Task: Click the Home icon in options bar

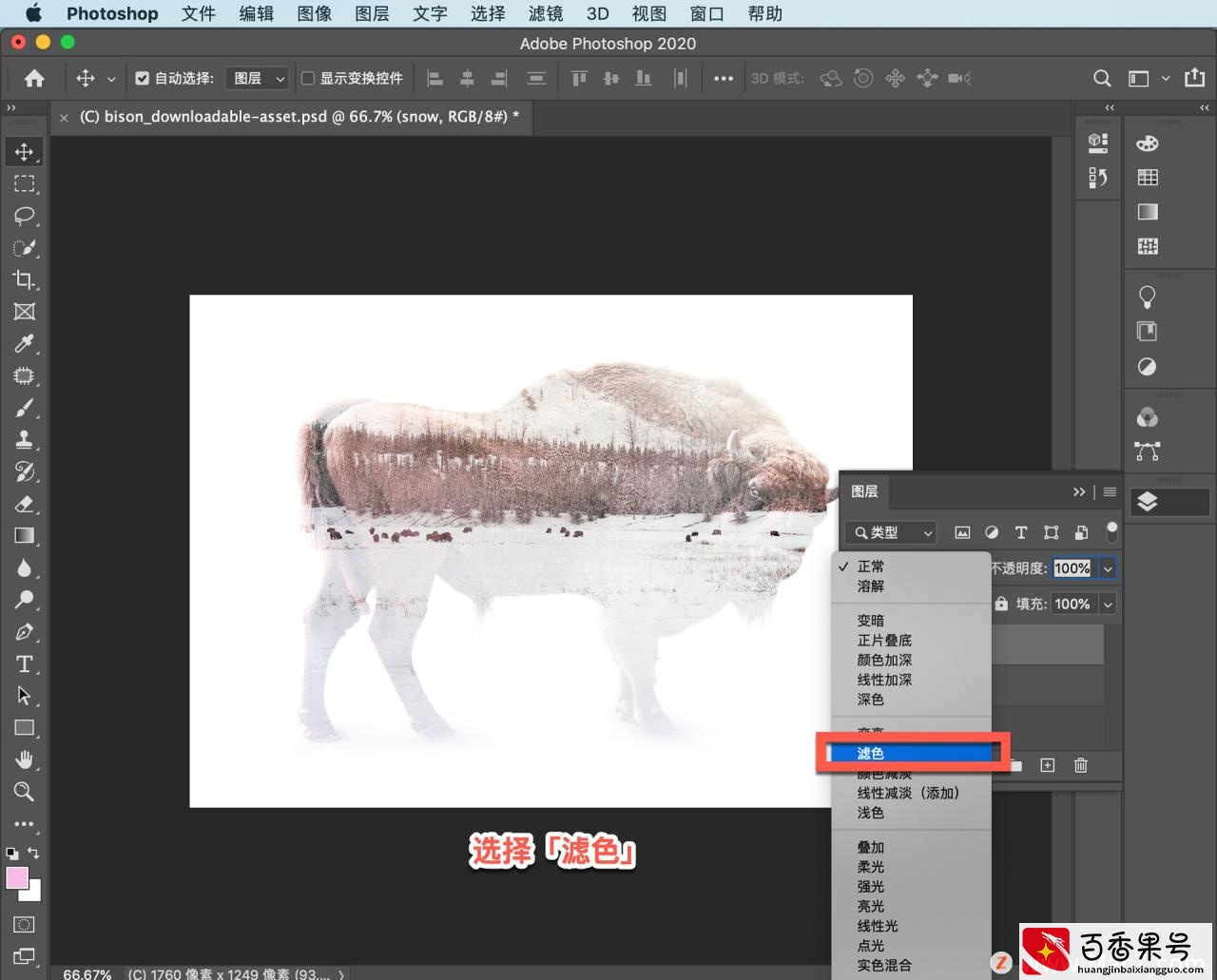Action: 34,79
